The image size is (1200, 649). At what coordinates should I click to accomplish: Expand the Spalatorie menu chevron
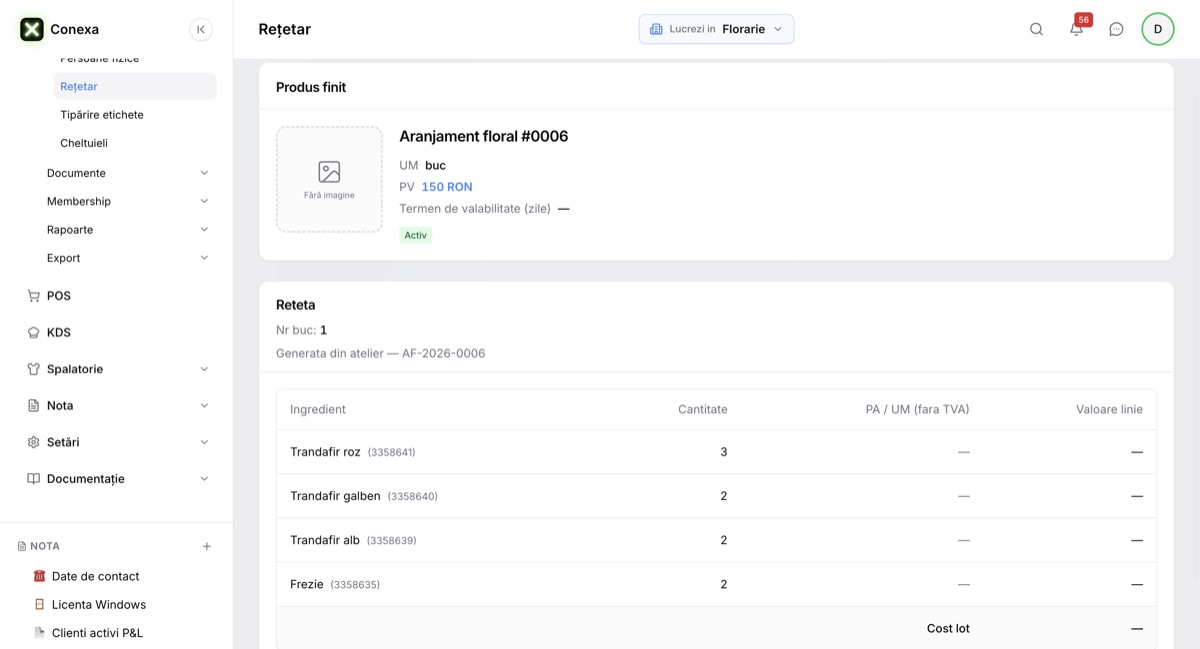click(x=204, y=369)
